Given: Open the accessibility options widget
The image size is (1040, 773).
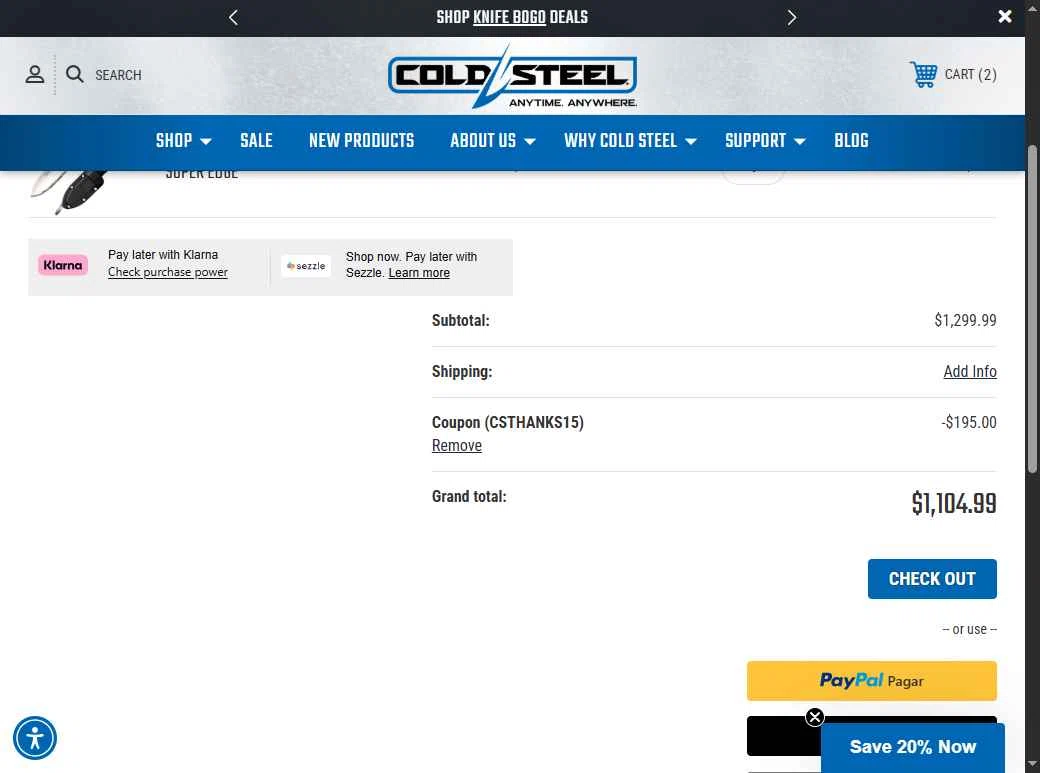Looking at the screenshot, I should tap(34, 738).
